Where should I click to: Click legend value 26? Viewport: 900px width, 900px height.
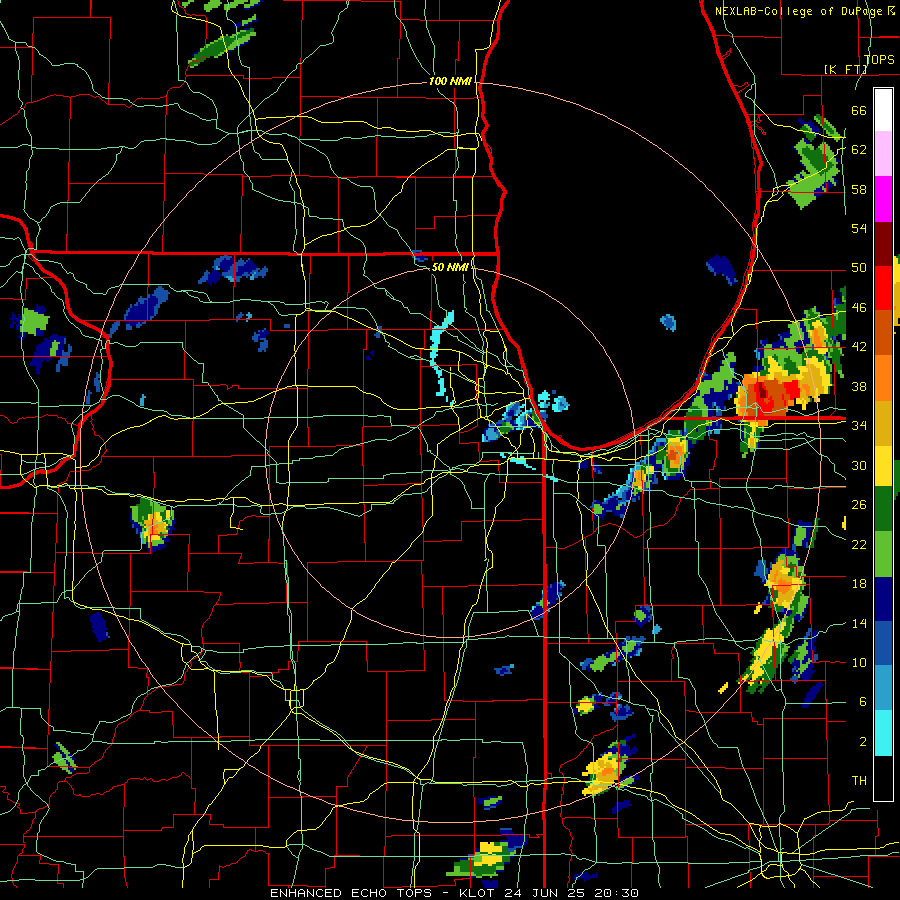(859, 505)
